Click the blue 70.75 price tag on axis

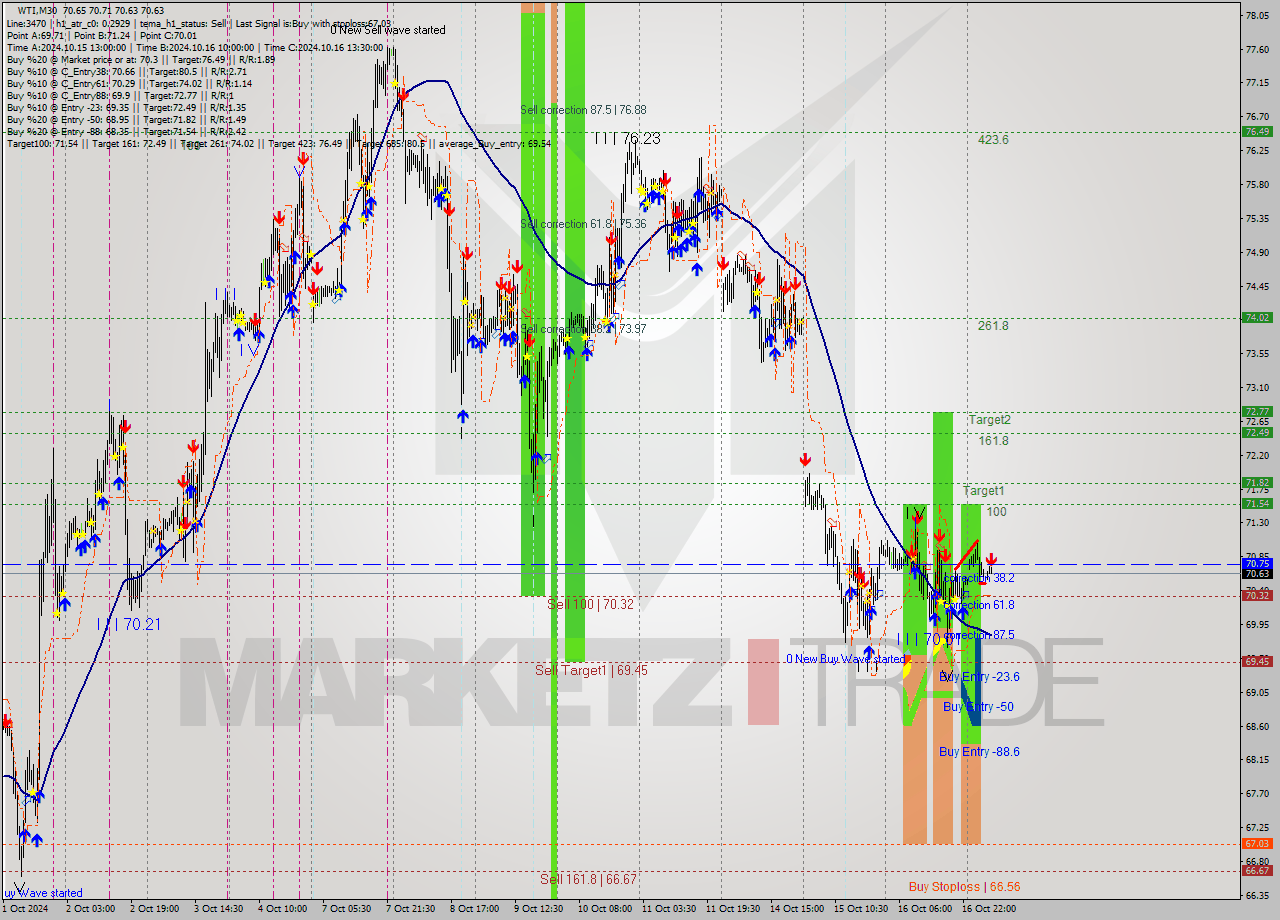(x=1257, y=563)
